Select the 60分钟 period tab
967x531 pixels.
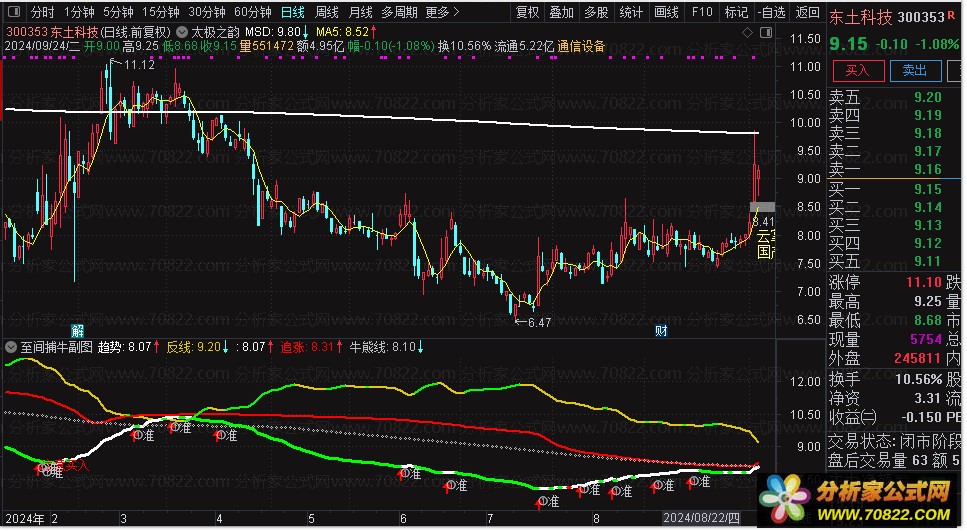click(253, 12)
